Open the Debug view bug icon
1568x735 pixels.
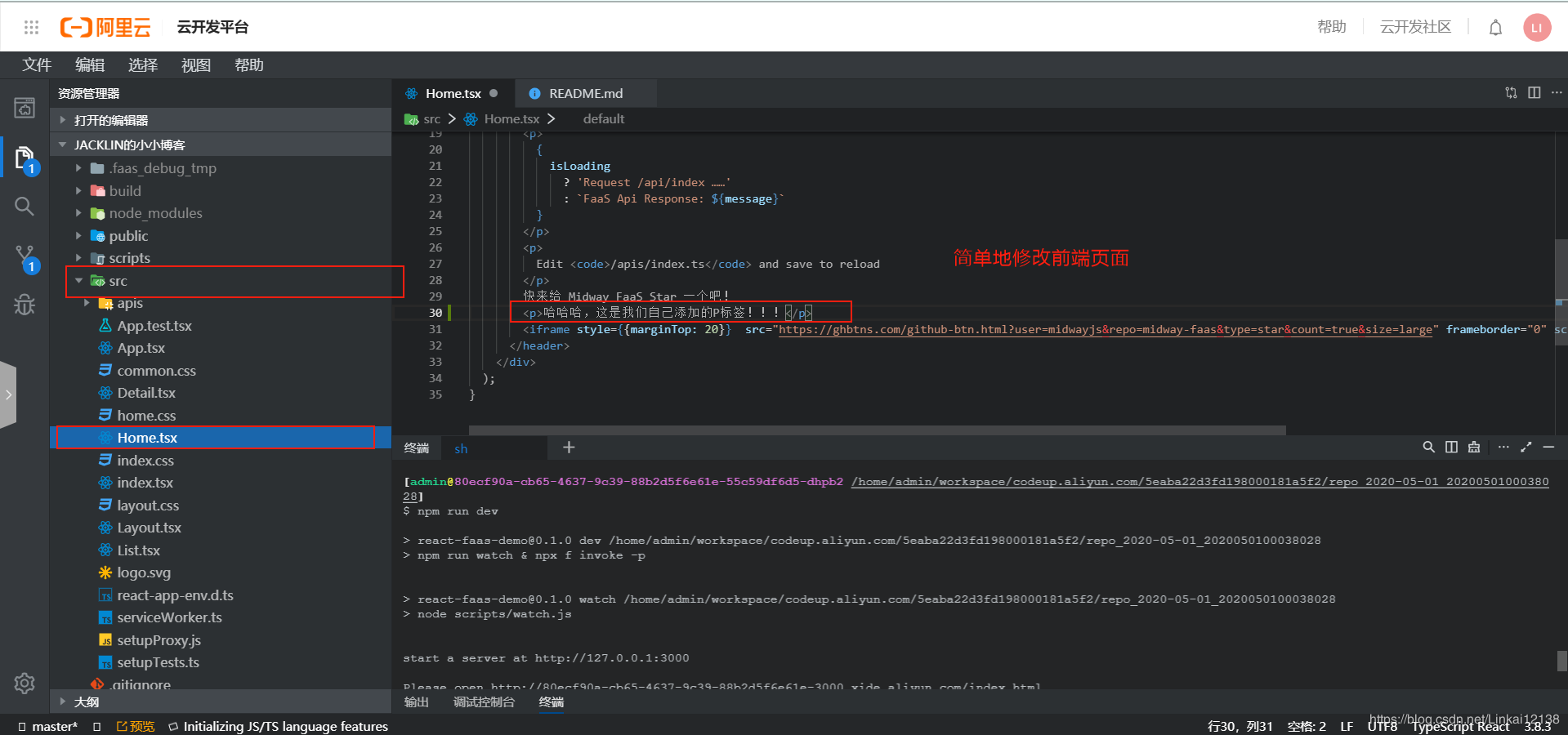pos(25,305)
